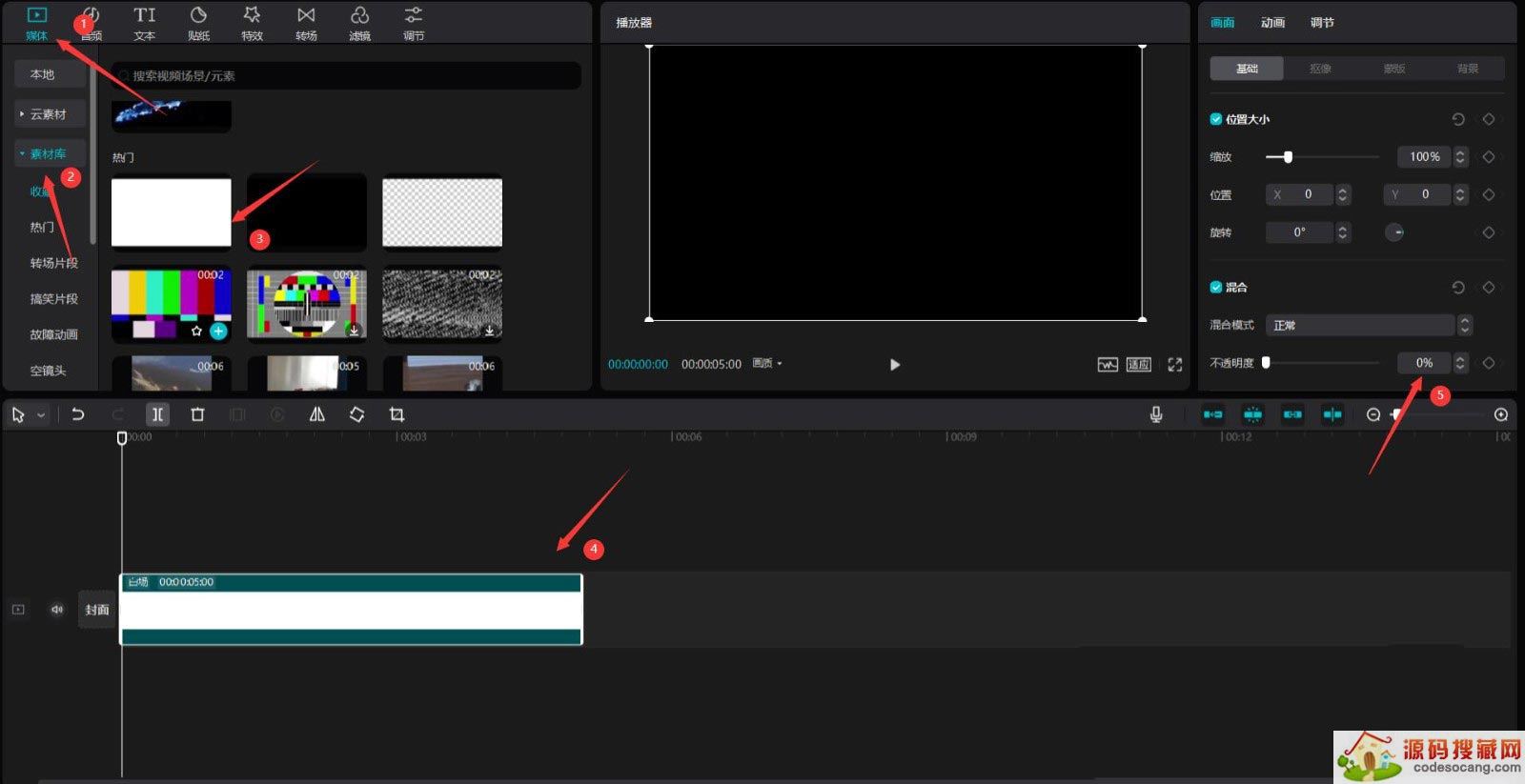
Task: Click the split clip tool in timeline toolbar
Action: [x=157, y=414]
